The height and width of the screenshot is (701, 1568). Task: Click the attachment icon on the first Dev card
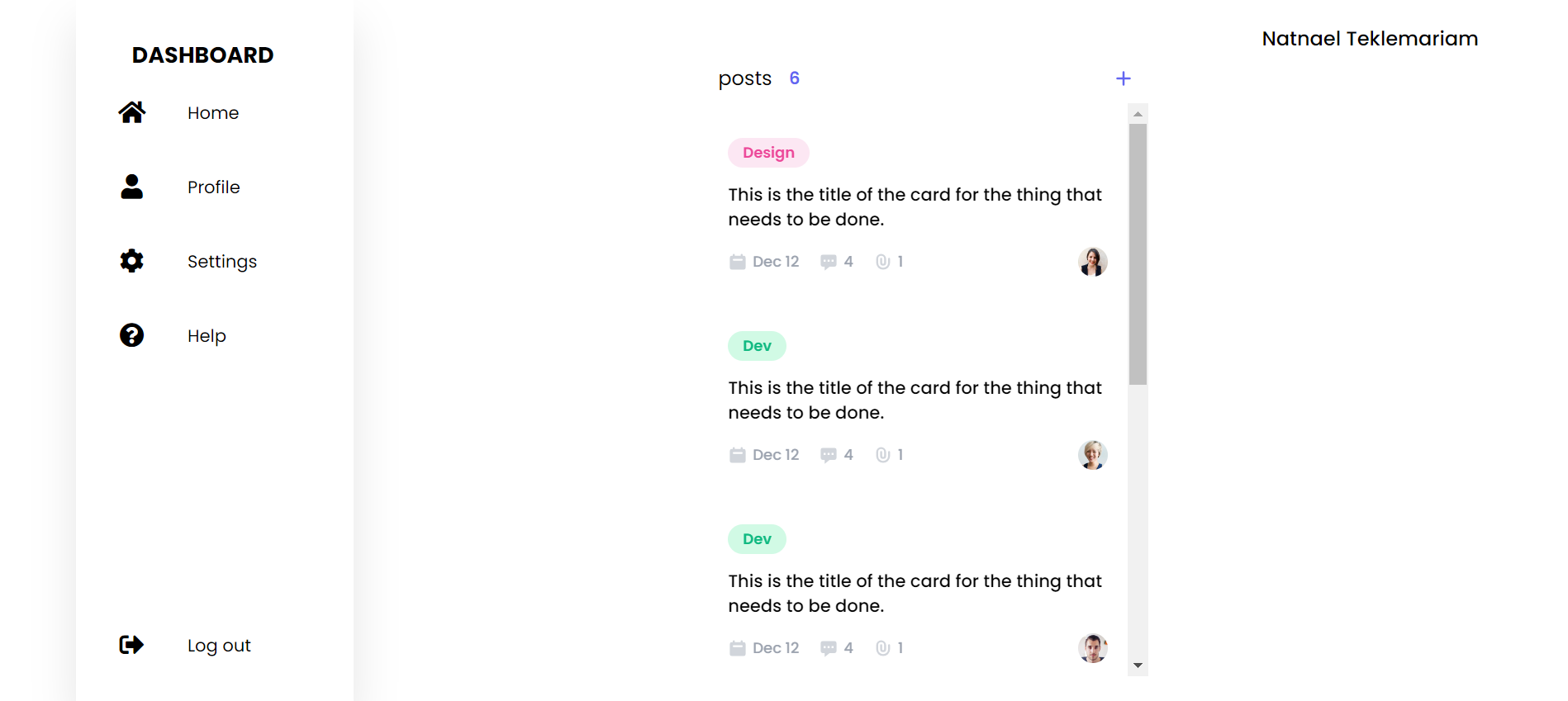pos(882,455)
